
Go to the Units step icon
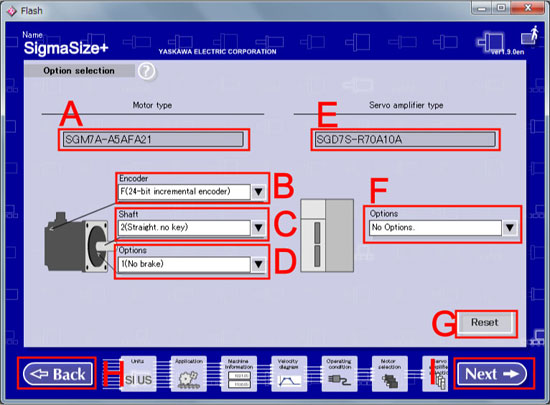pos(139,374)
